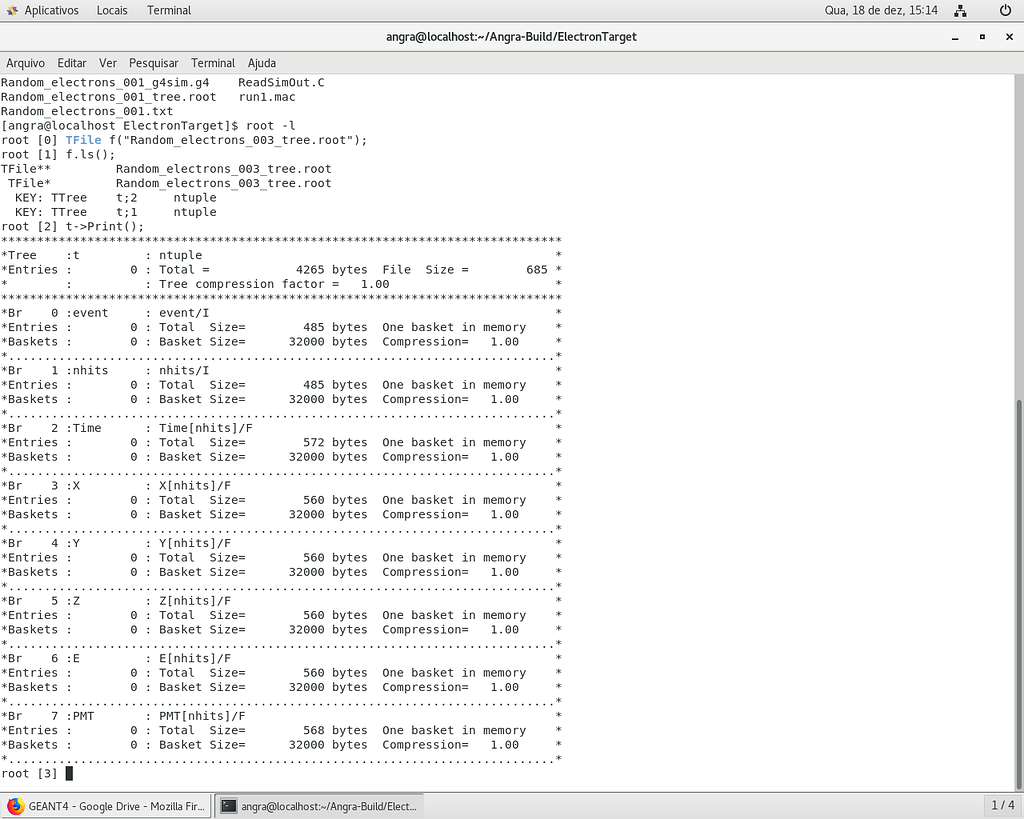Image resolution: width=1024 pixels, height=819 pixels.
Task: Open the Terminal menu in the top panel
Action: [x=168, y=10]
